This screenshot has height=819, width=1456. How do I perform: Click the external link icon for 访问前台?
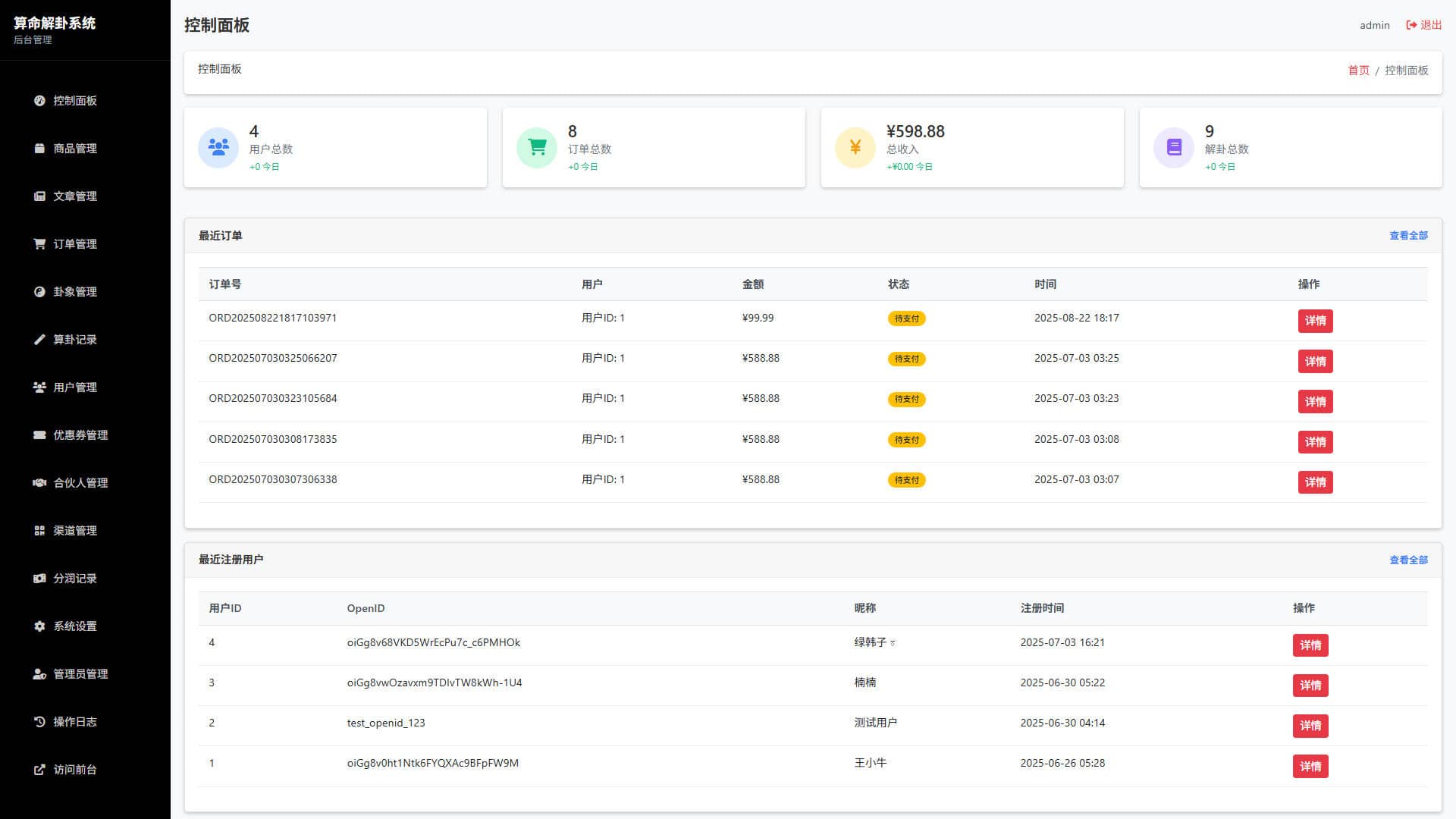pos(39,770)
